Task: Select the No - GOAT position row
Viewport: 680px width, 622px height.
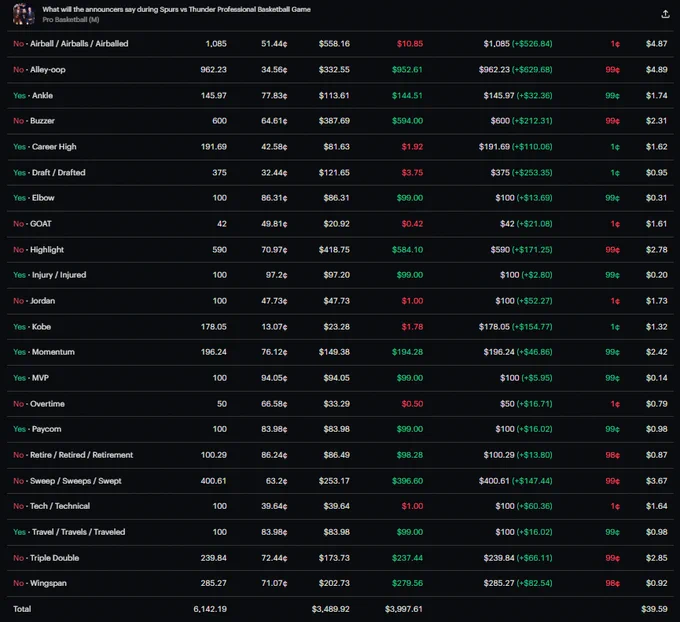Action: [340, 224]
